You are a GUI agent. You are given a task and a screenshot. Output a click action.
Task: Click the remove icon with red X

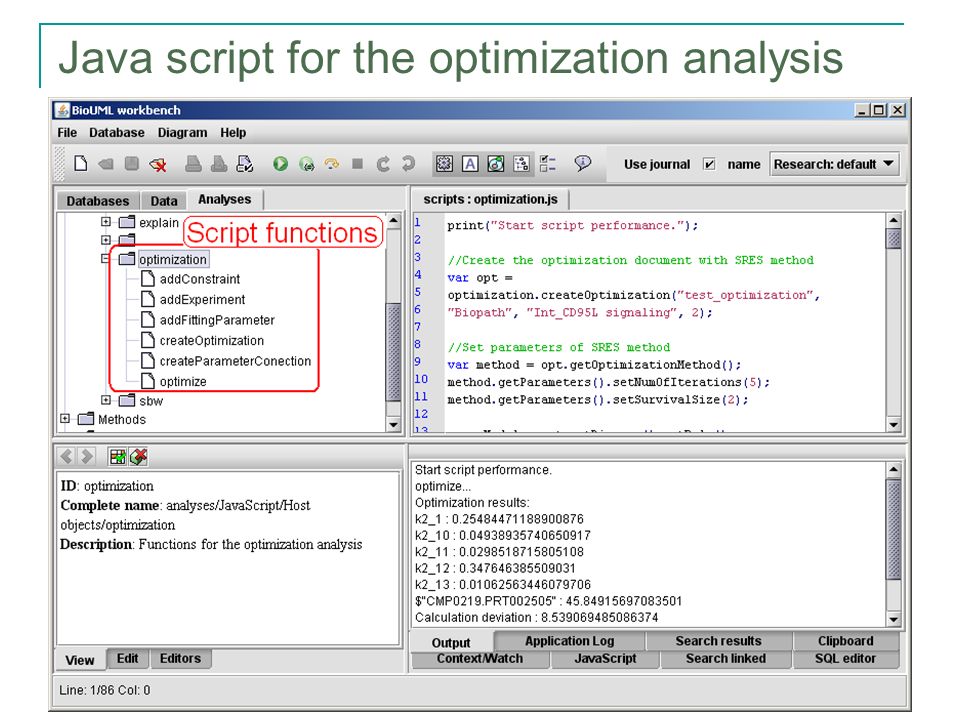[x=158, y=164]
